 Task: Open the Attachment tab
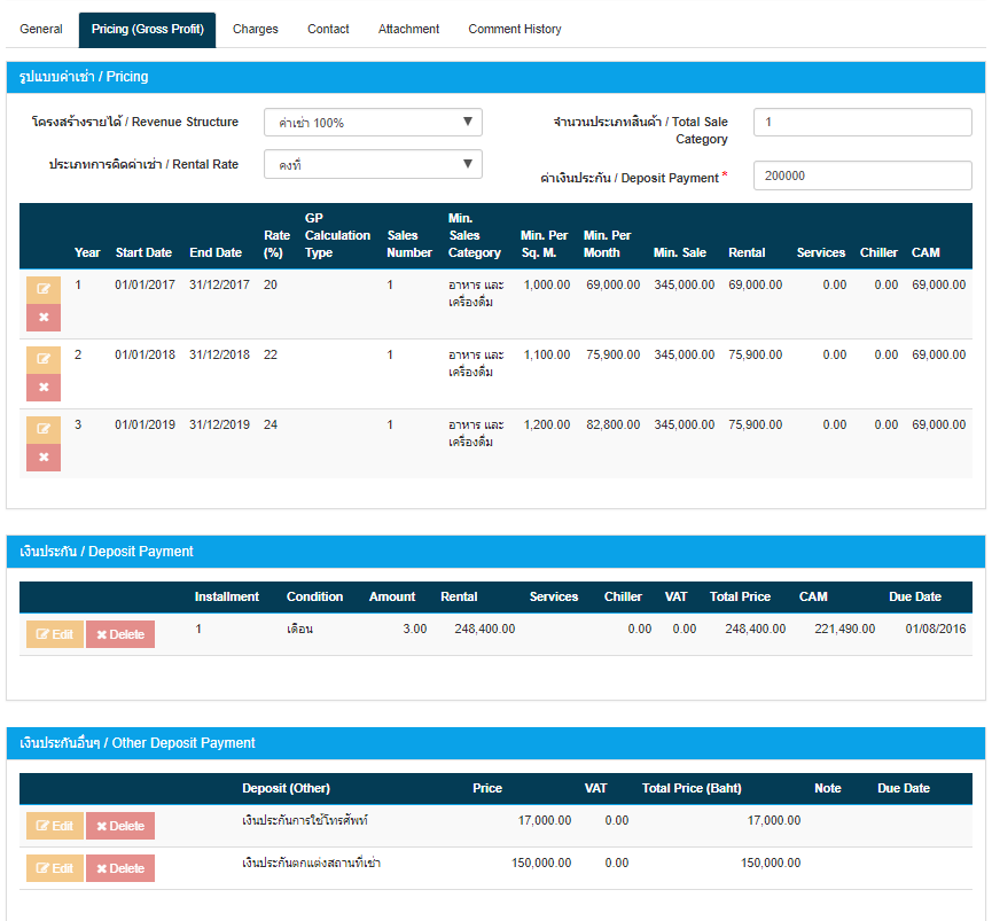click(x=409, y=29)
